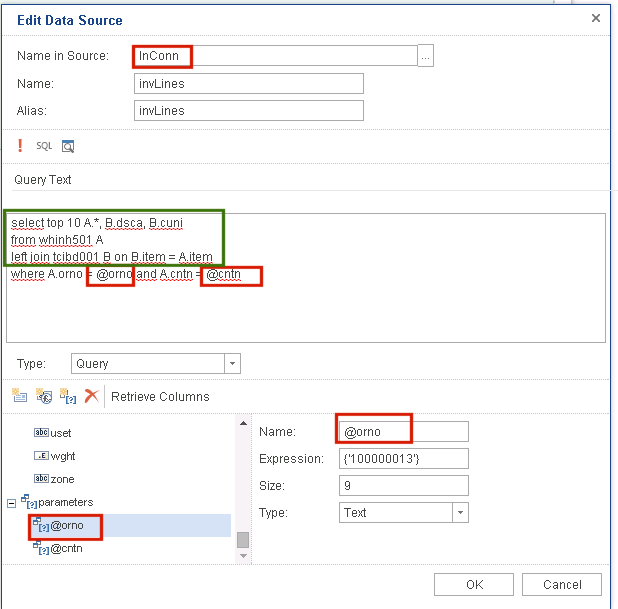Open the parameter Type dropdown showing Text
The image size is (618, 609).
pos(460,513)
